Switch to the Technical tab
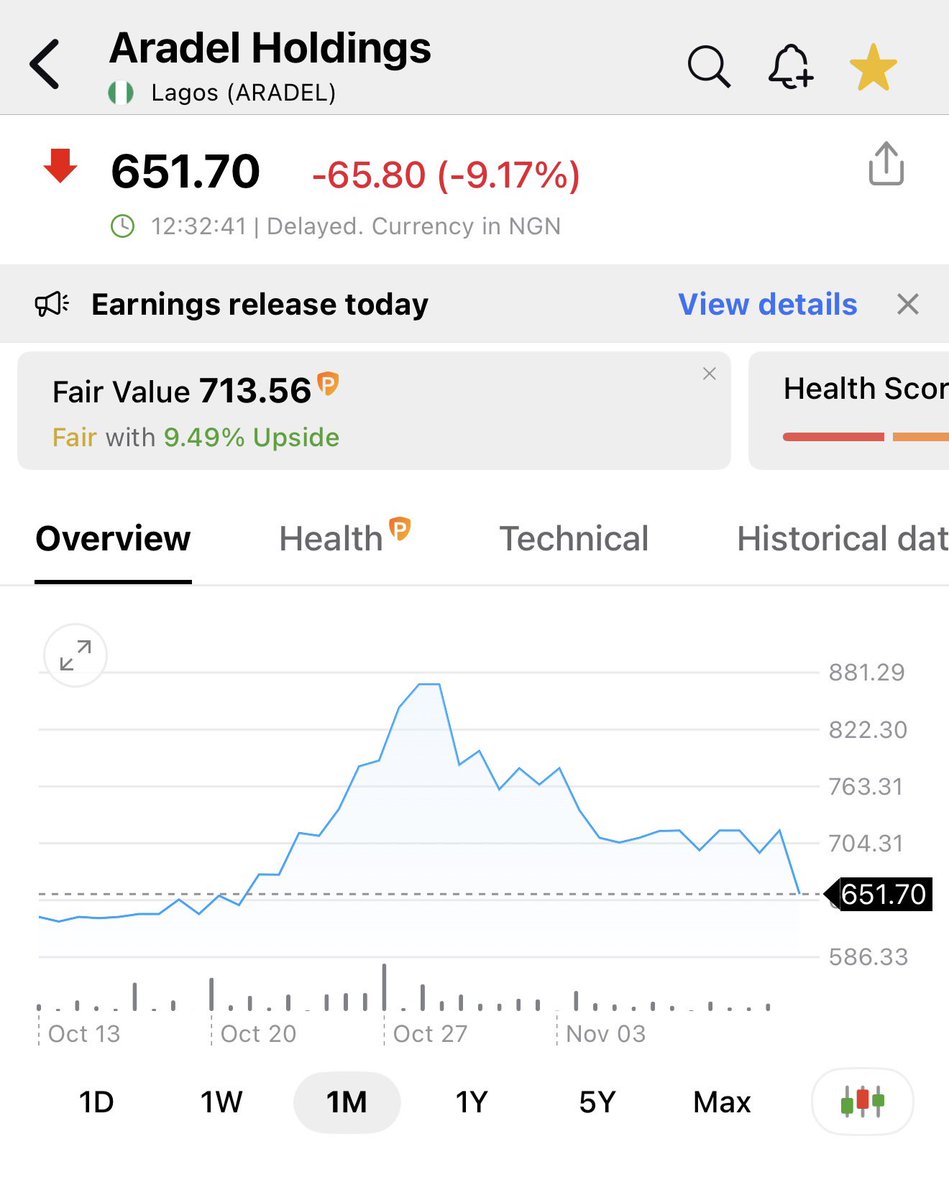Image resolution: width=949 pixels, height=1200 pixels. tap(574, 538)
